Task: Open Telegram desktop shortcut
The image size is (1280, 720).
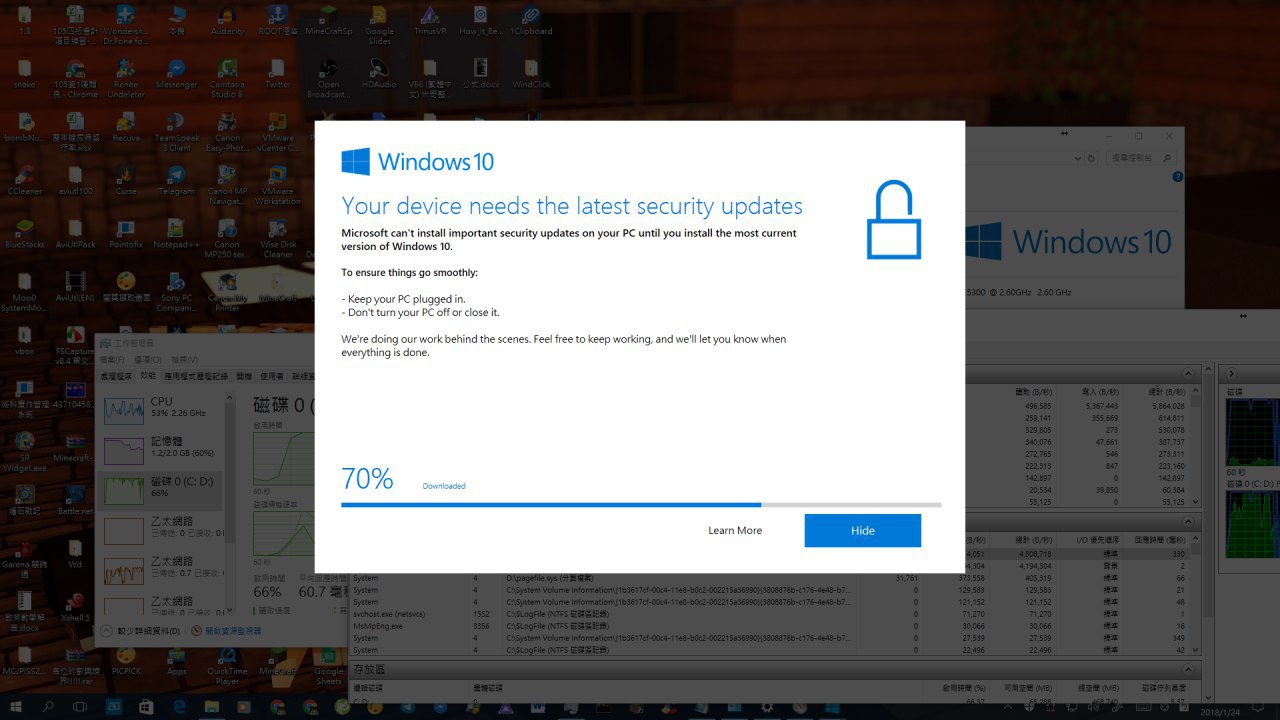Action: click(x=176, y=176)
